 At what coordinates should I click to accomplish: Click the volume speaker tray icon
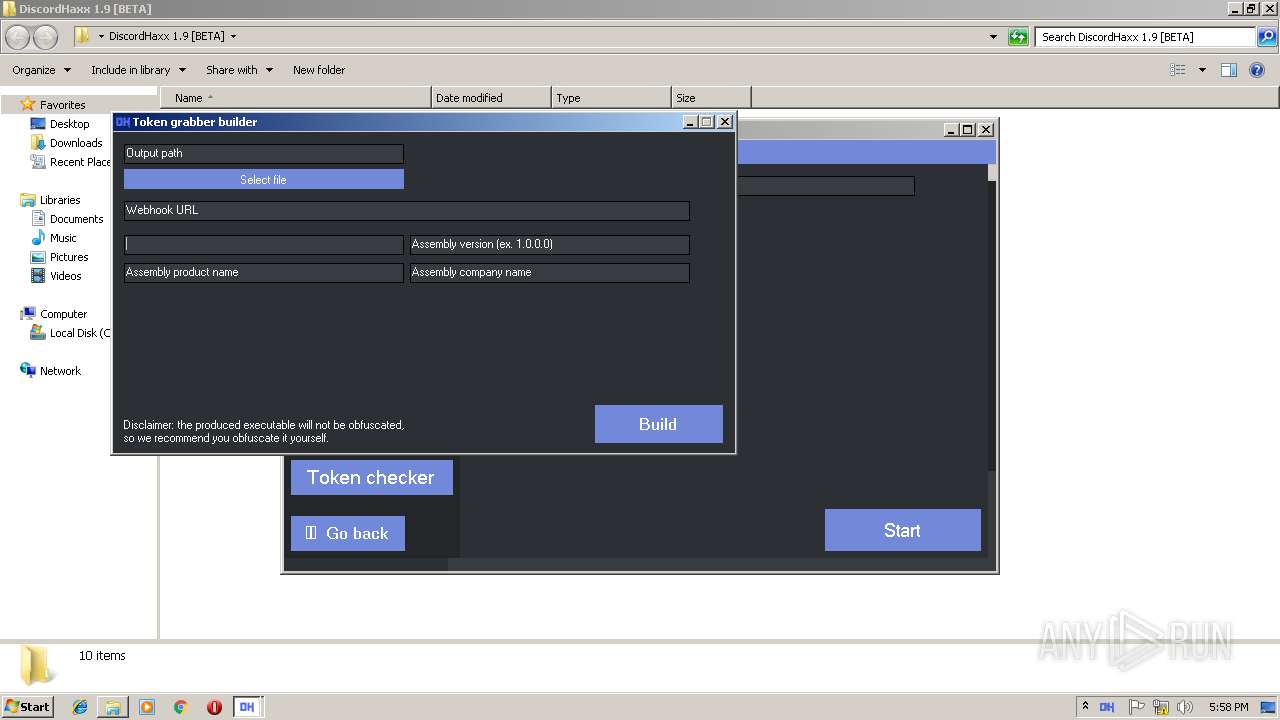tap(1185, 707)
